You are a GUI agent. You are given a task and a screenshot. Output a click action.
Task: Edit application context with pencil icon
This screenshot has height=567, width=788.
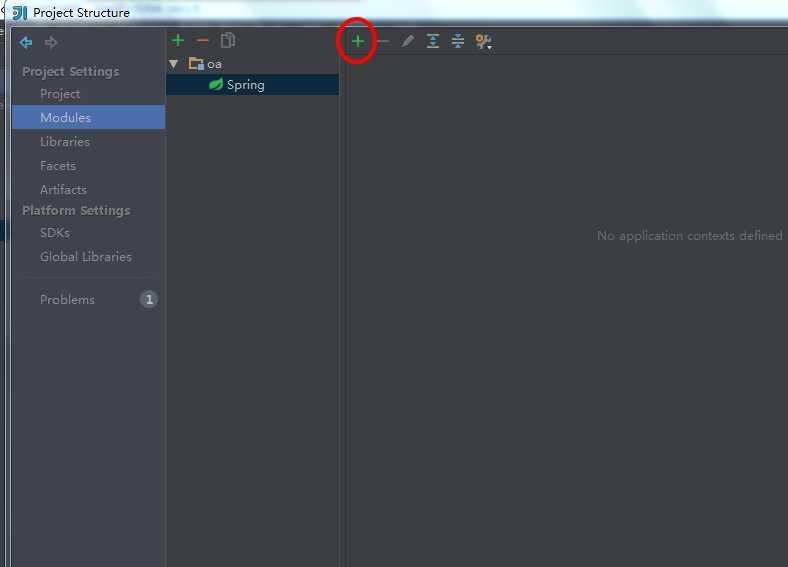408,41
